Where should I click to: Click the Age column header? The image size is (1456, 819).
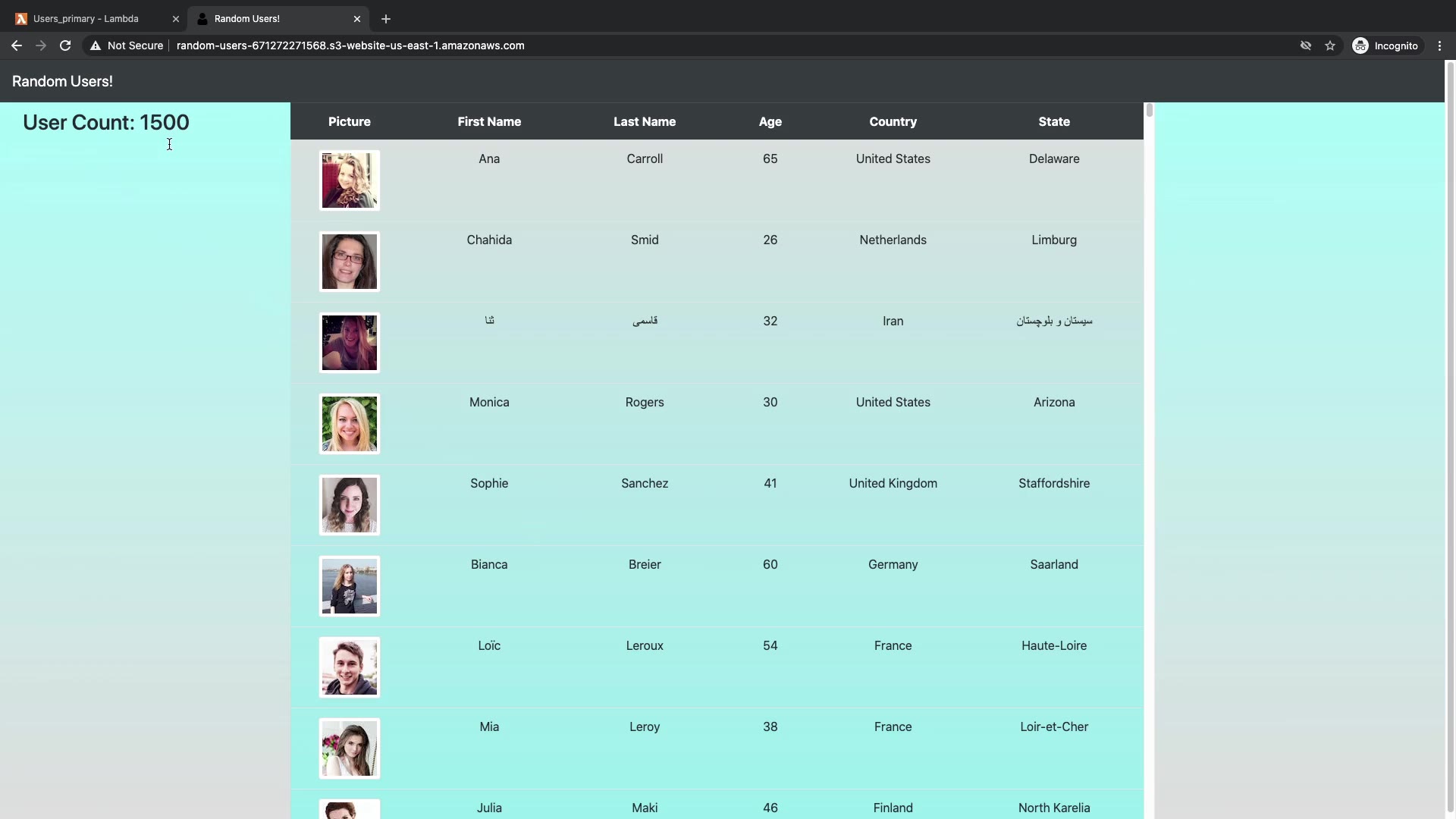pyautogui.click(x=770, y=121)
